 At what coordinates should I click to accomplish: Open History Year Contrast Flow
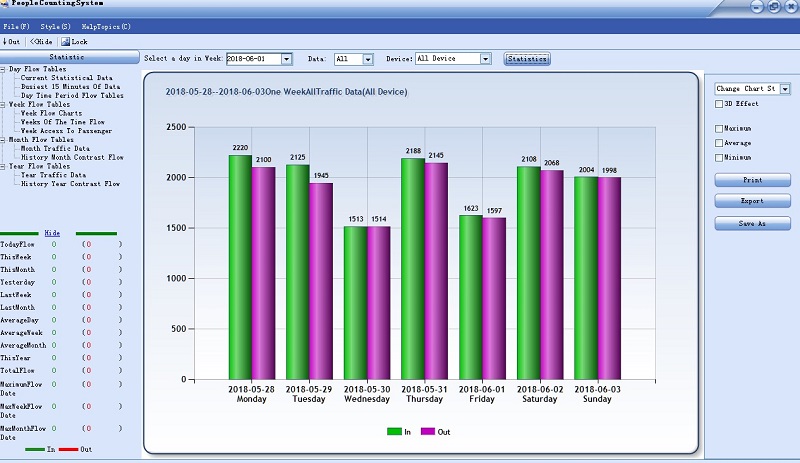pos(70,184)
